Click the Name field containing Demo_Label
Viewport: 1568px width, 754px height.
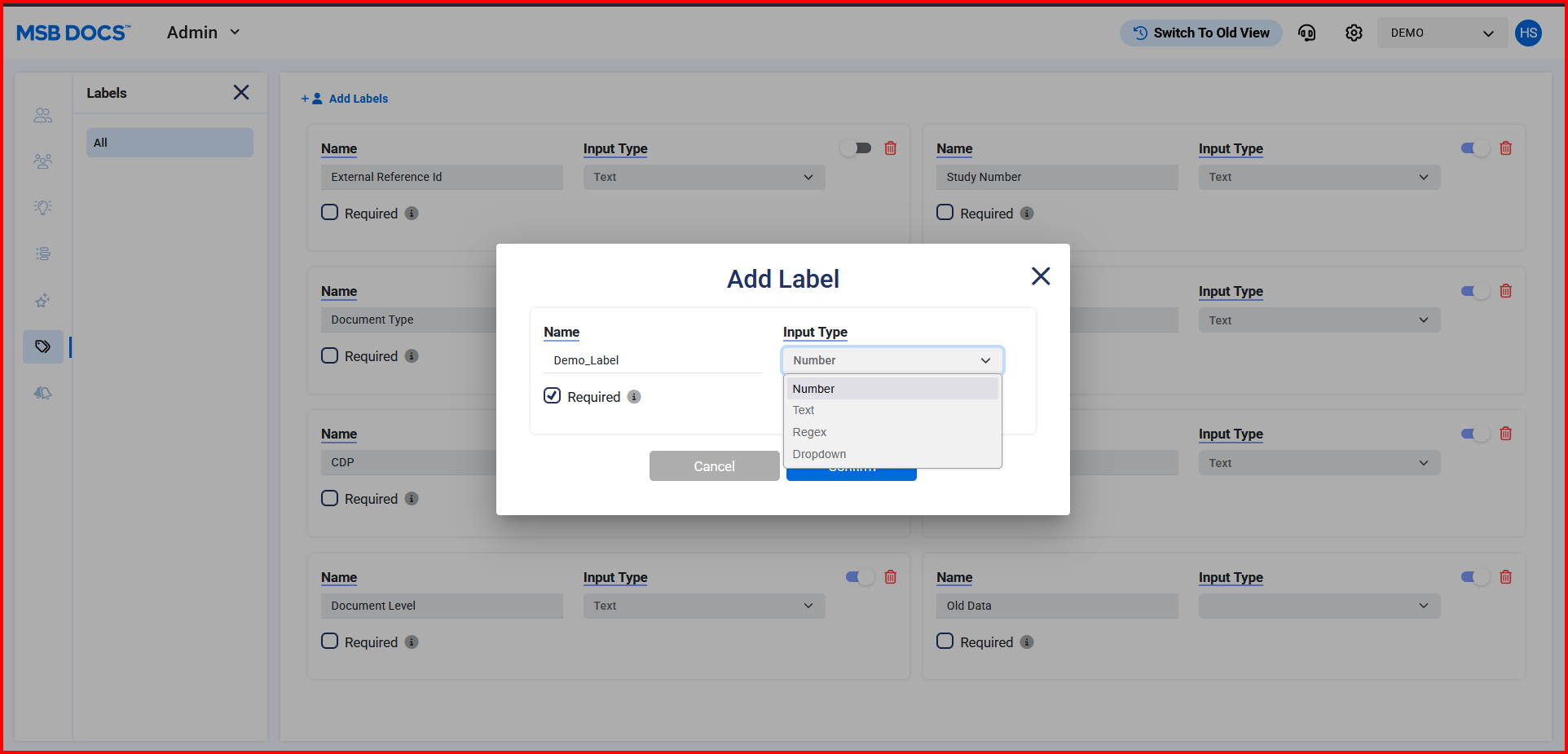(x=652, y=360)
